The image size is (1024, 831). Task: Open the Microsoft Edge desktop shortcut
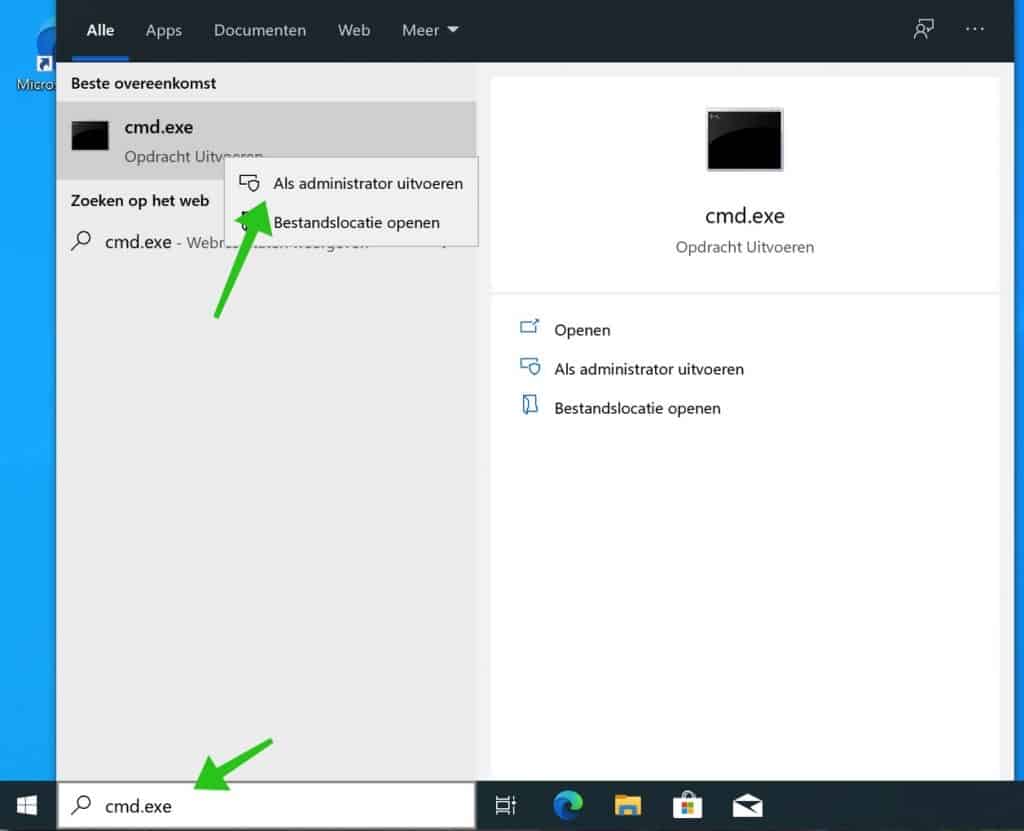42,50
